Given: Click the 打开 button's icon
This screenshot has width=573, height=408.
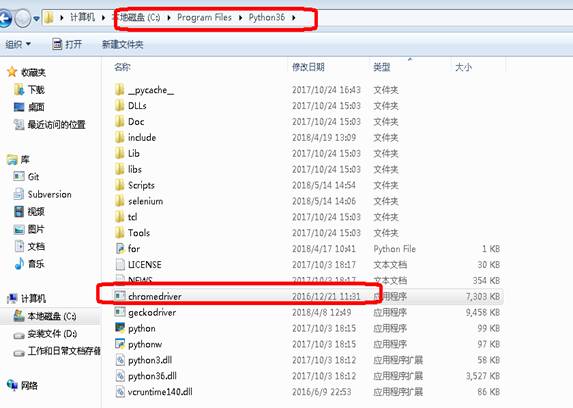Looking at the screenshot, I should pyautogui.click(x=57, y=44).
